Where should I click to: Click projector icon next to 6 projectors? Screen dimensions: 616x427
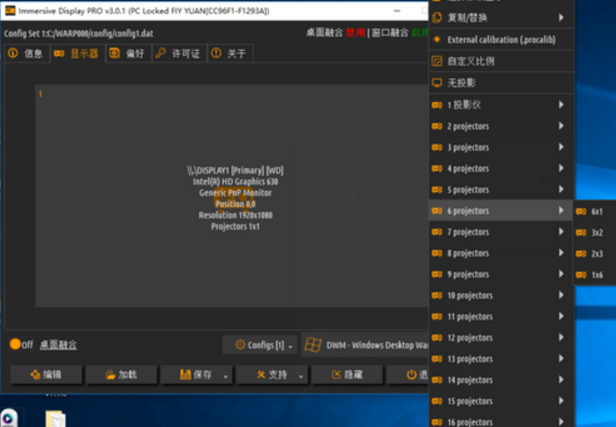[437, 211]
